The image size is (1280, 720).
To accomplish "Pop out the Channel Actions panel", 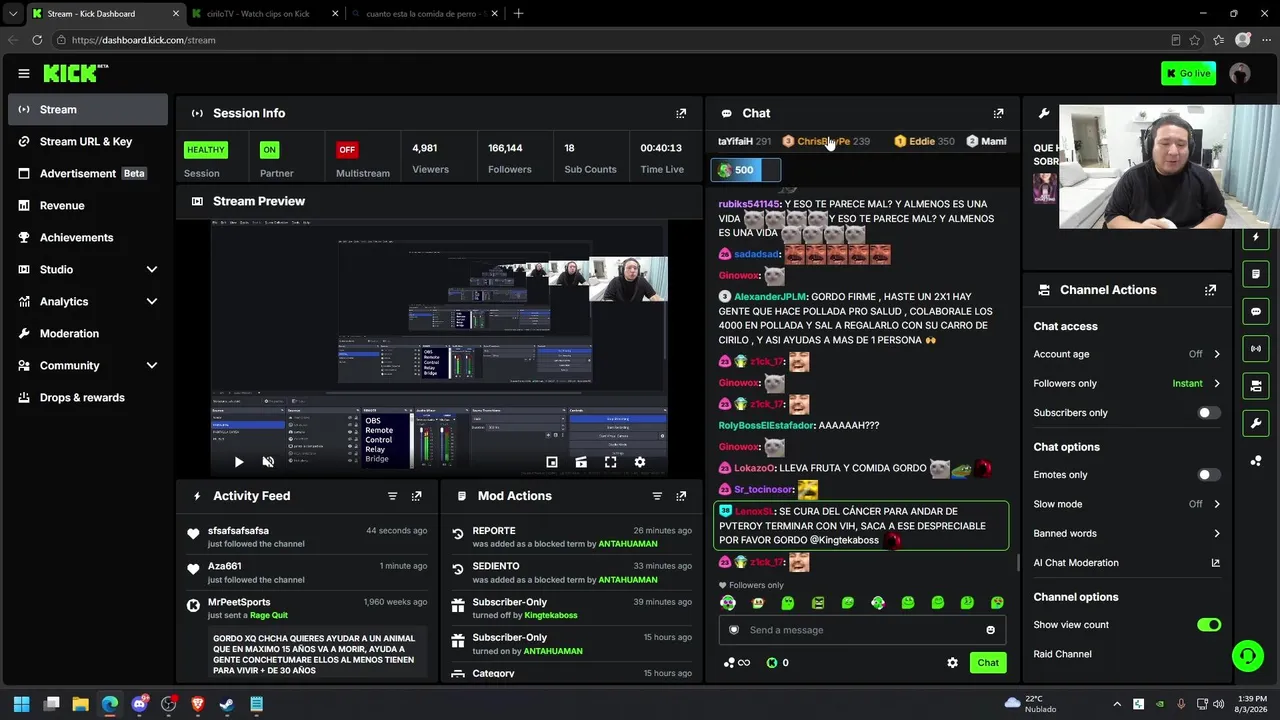I will click(1210, 290).
